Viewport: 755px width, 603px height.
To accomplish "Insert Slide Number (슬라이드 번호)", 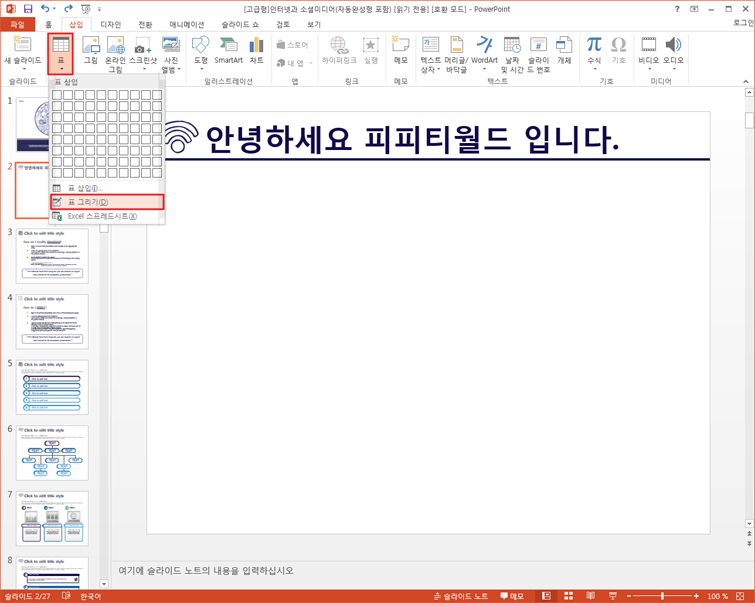I will [538, 54].
